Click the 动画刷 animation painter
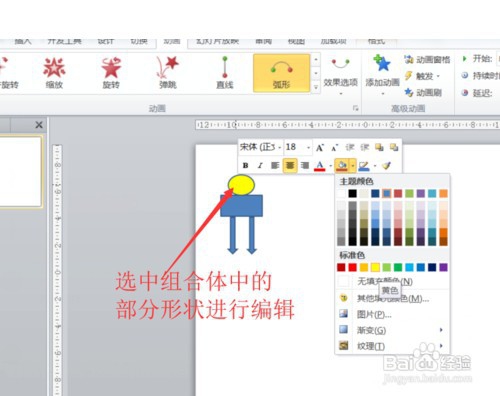 (423, 92)
